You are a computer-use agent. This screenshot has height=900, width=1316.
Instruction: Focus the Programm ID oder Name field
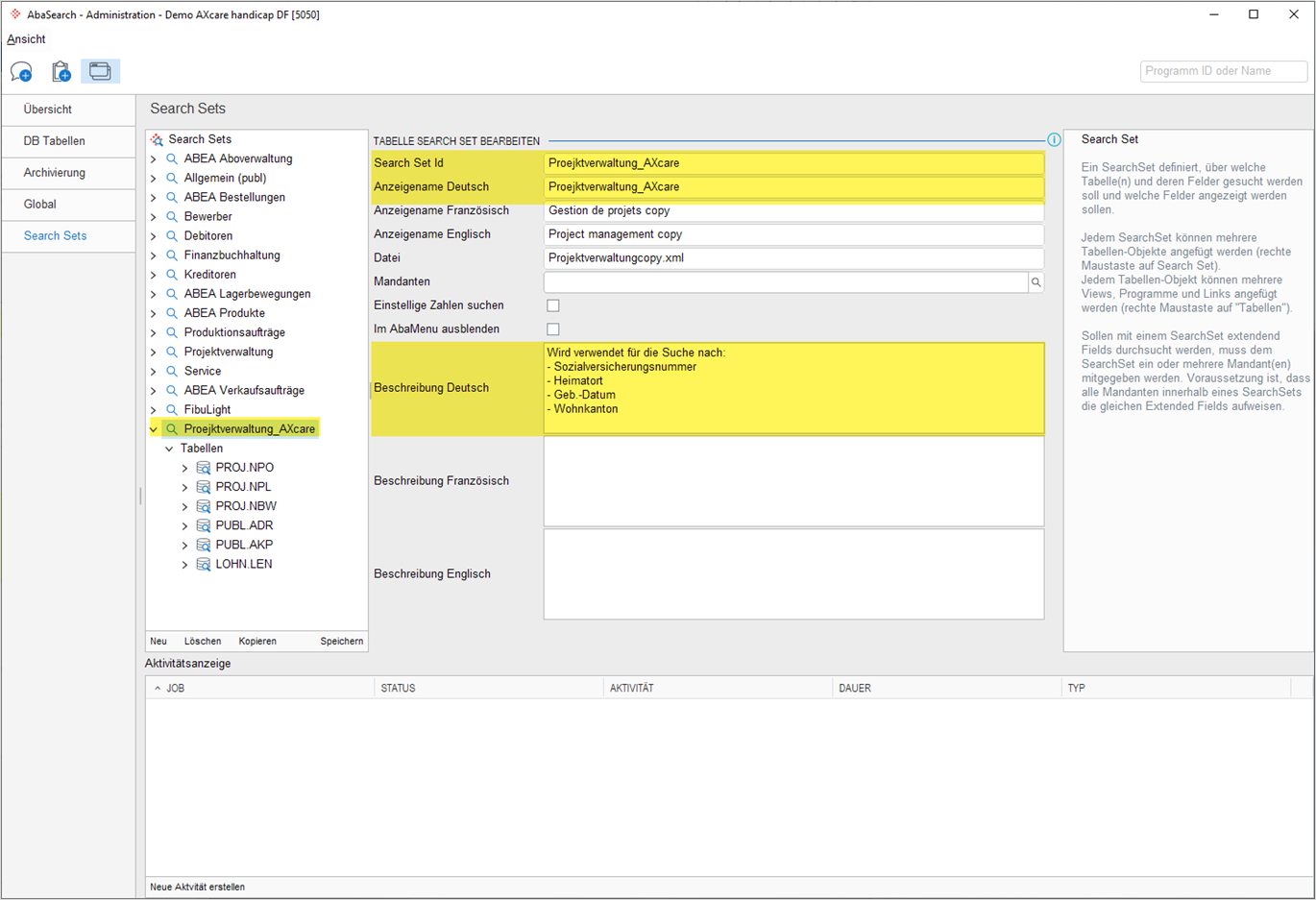(x=1223, y=71)
